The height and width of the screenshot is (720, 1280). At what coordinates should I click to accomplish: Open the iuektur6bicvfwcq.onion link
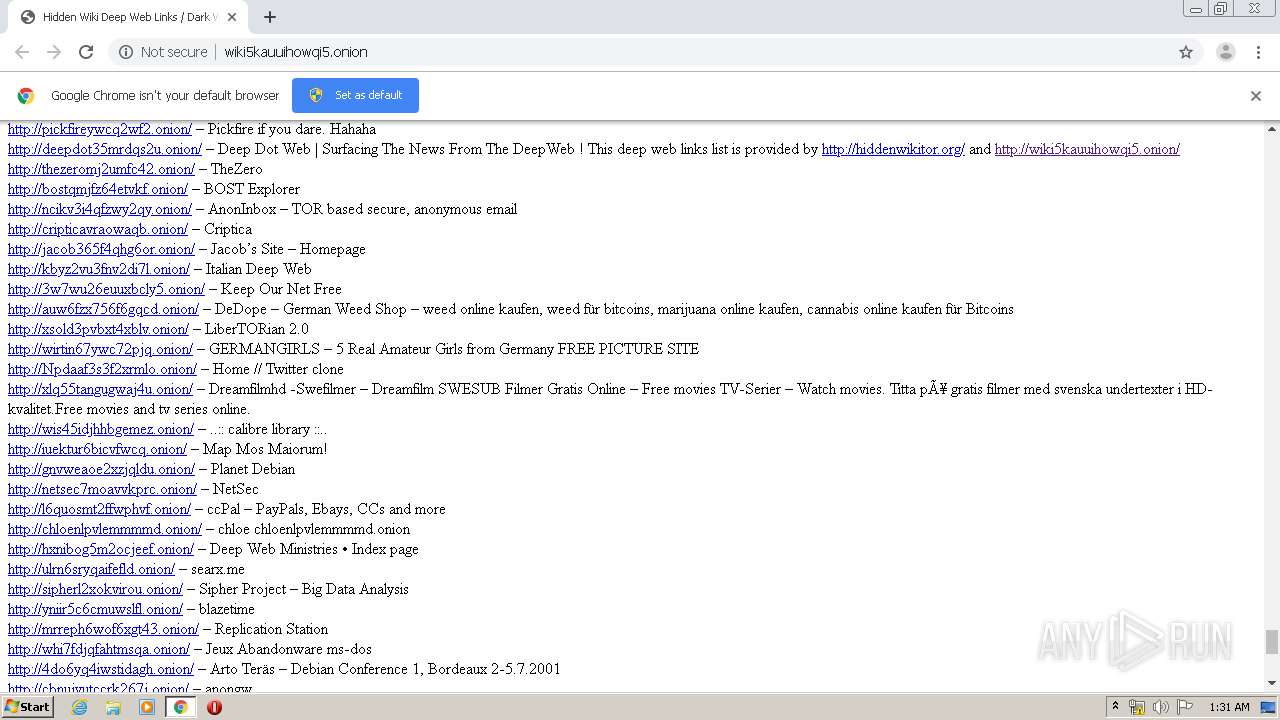[97, 449]
